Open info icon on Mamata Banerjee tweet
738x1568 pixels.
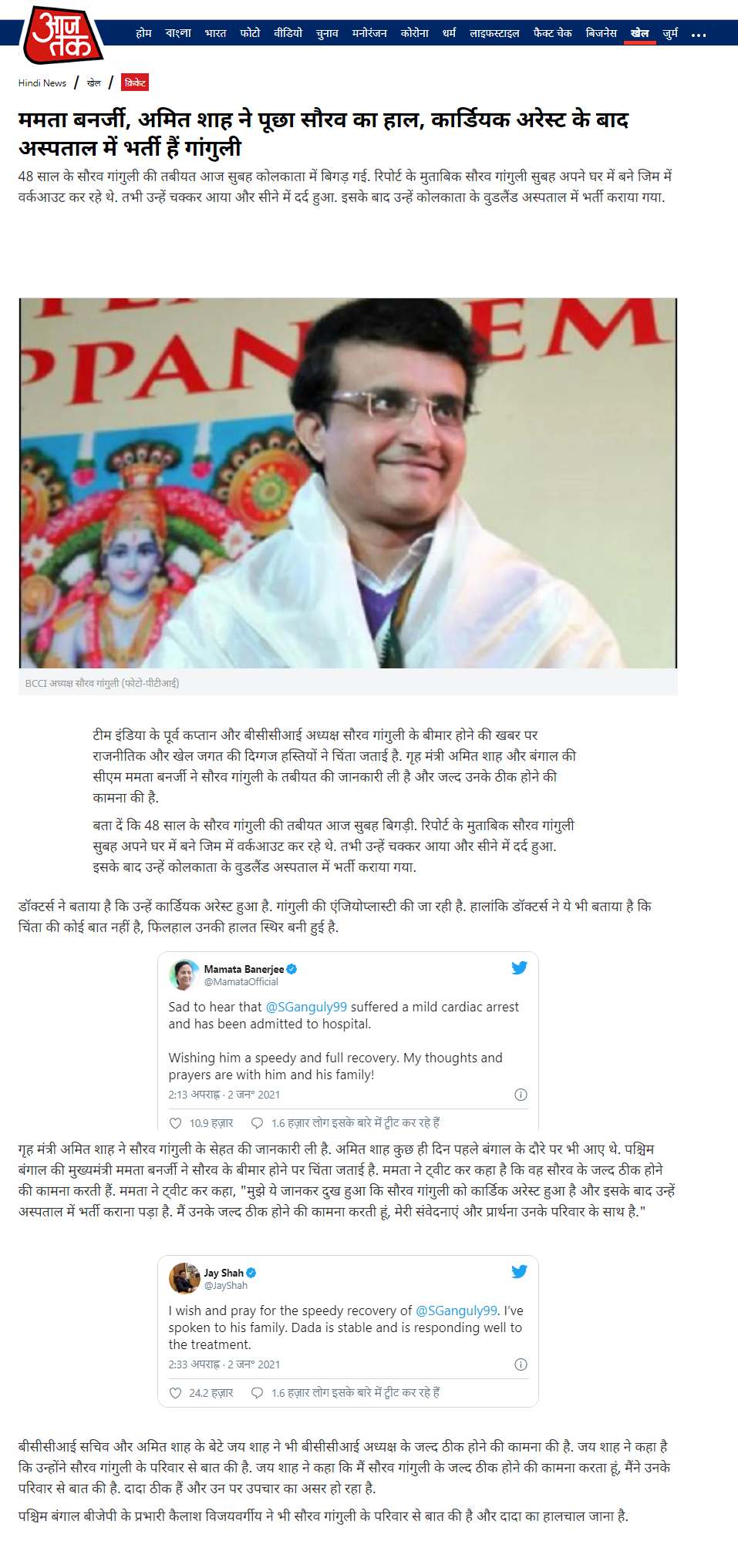pos(521,1095)
